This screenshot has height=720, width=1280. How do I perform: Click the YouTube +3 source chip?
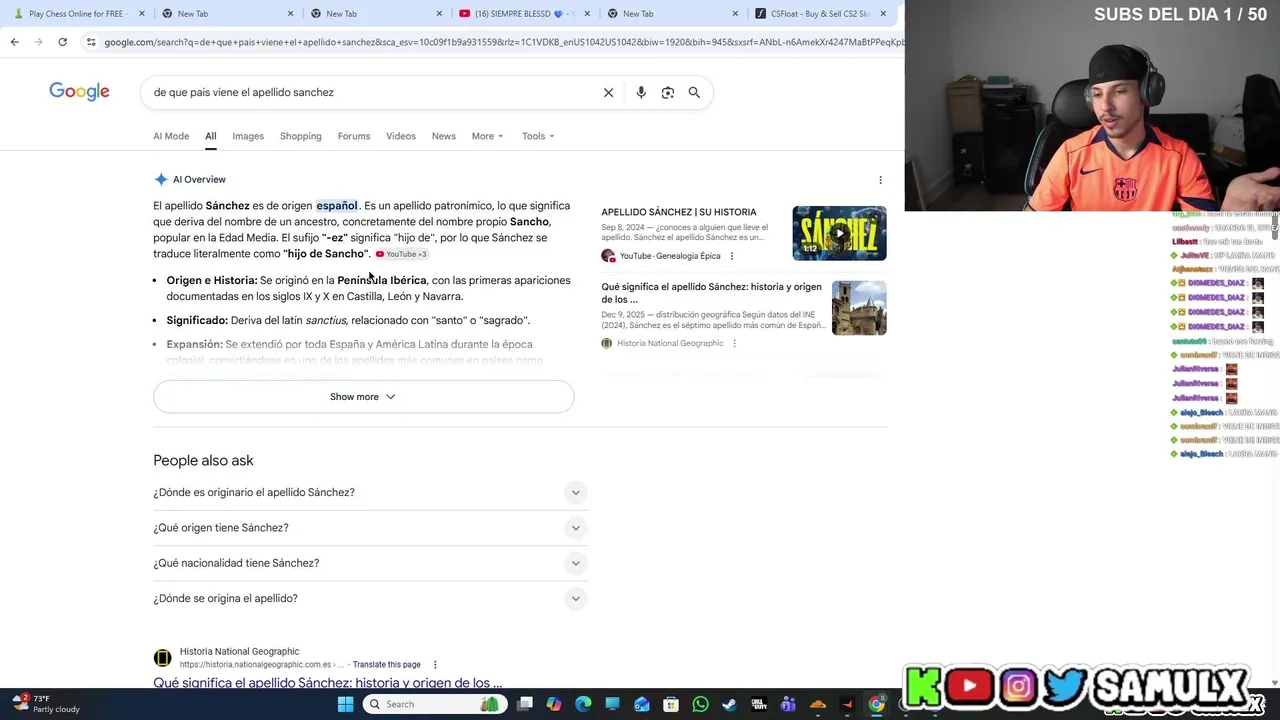402,254
